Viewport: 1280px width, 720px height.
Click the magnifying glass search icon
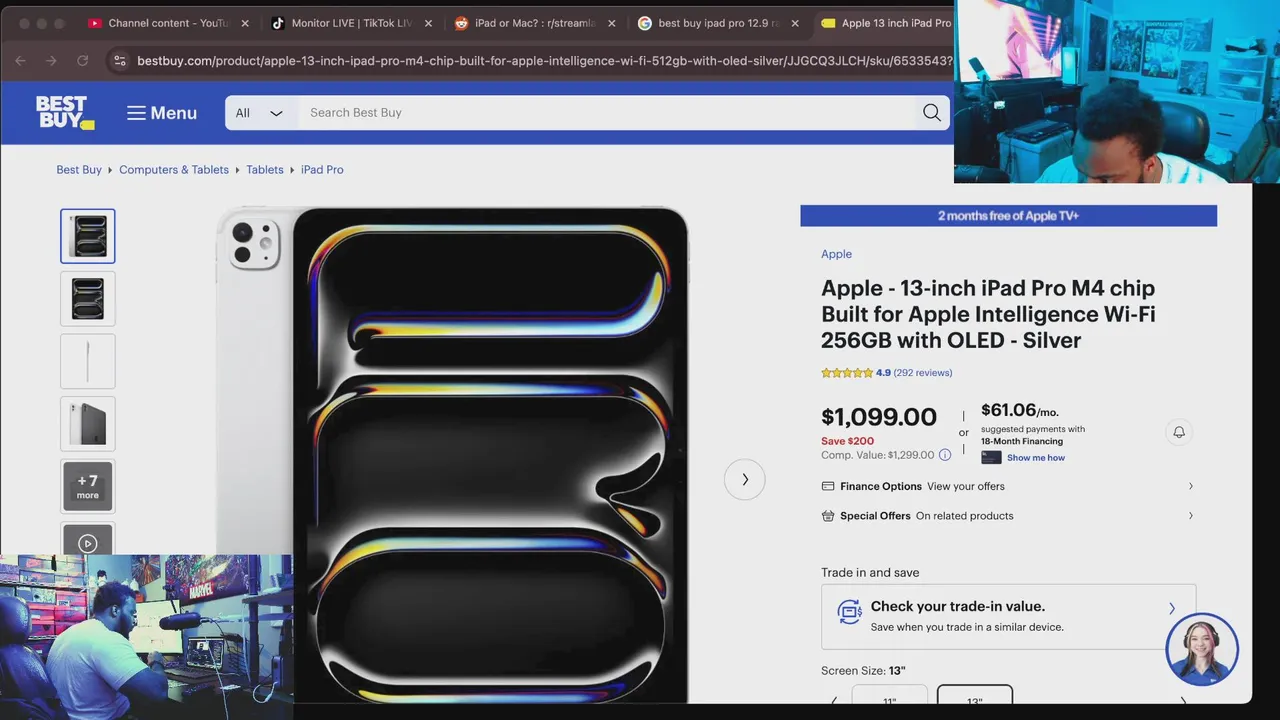tap(932, 113)
